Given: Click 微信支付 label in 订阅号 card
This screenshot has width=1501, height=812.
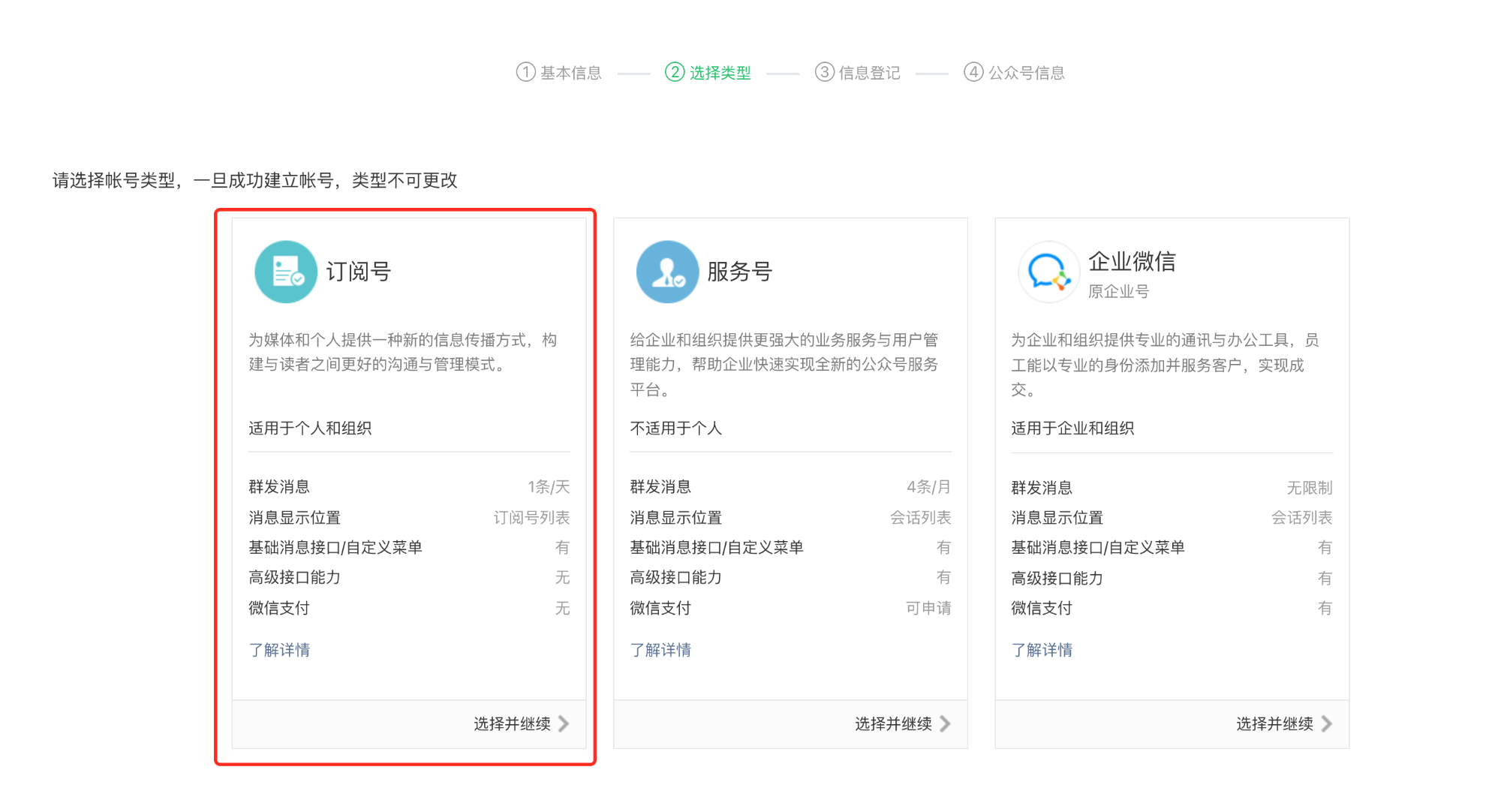Looking at the screenshot, I should coord(279,608).
